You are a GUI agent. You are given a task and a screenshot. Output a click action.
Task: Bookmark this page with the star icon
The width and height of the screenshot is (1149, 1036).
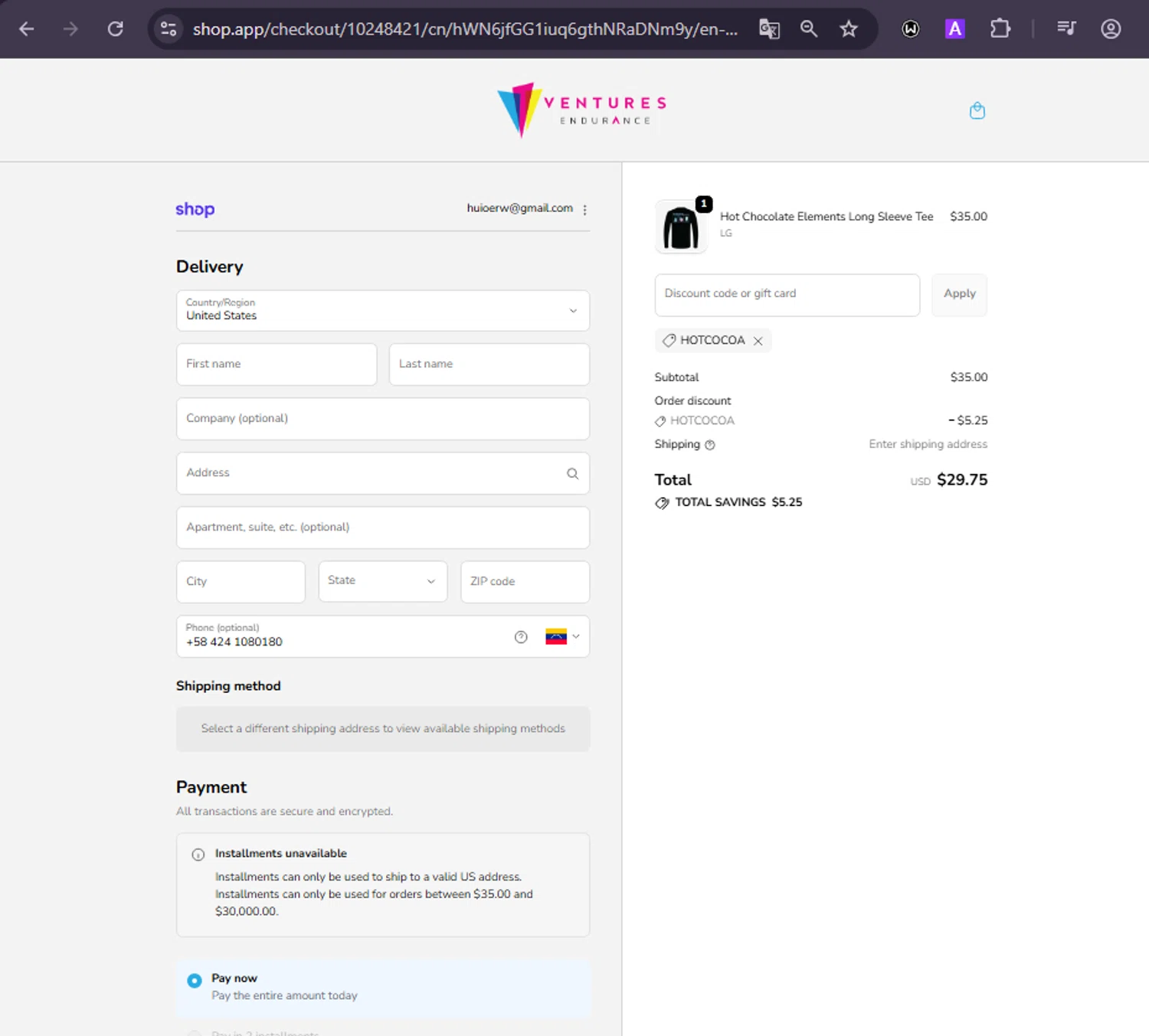coord(849,29)
